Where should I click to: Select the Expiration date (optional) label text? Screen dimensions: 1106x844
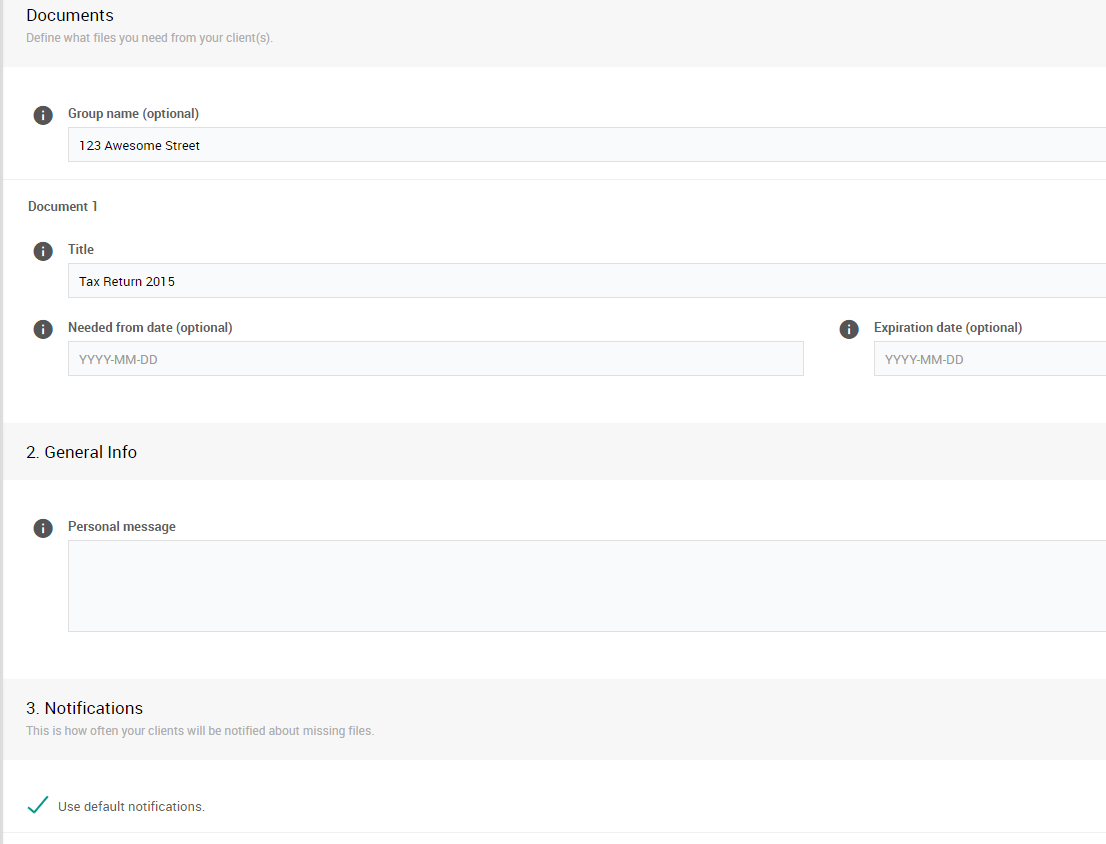click(947, 327)
